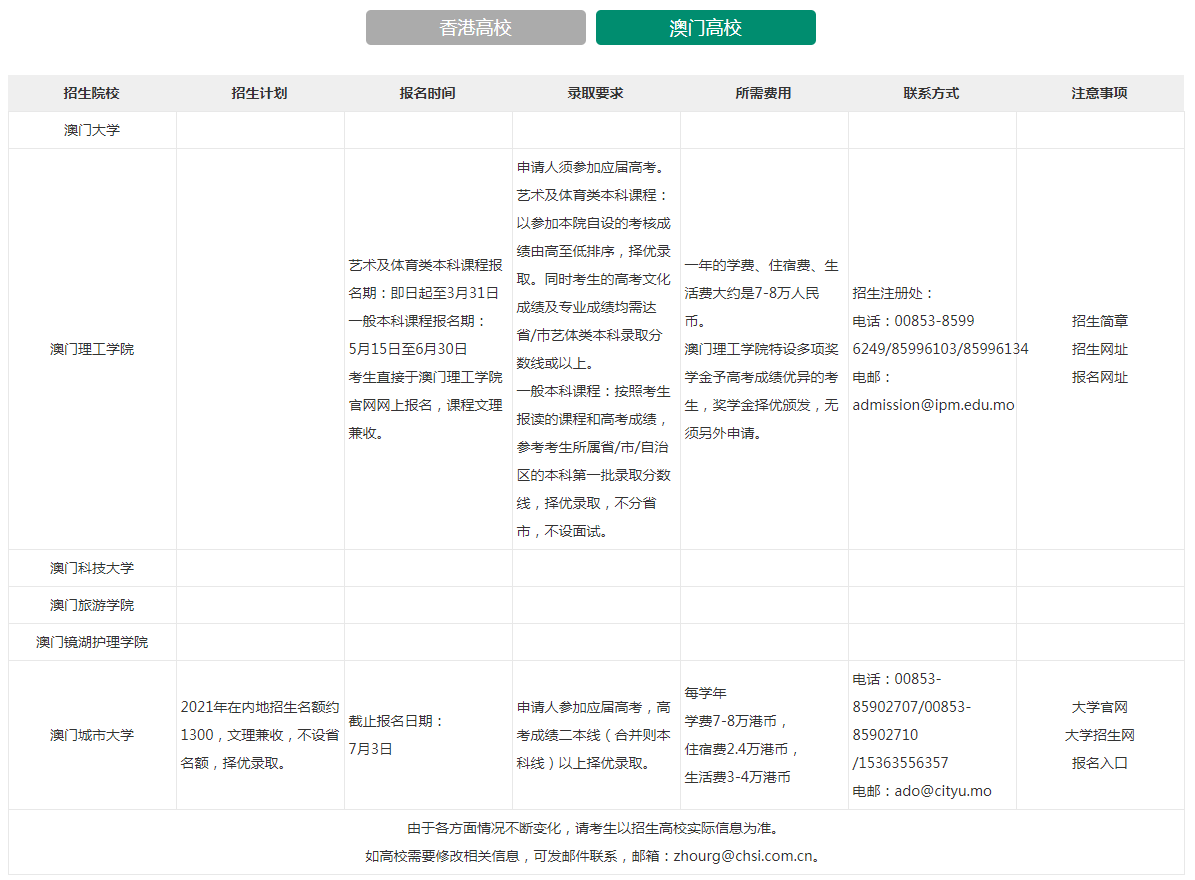Select the 澳门科技大学 row name
This screenshot has width=1195, height=880.
(92, 568)
